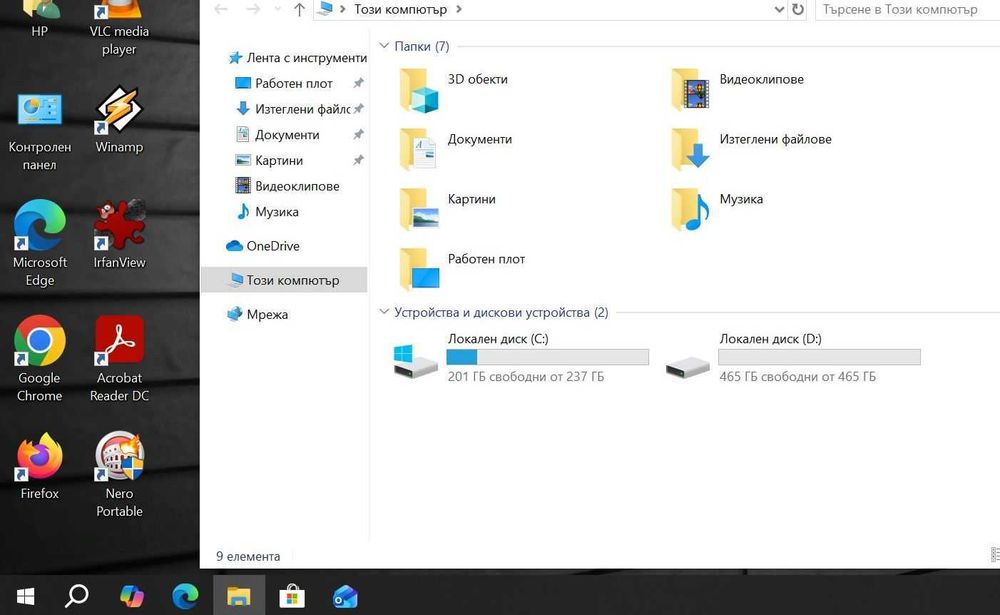Open address bar history dropdown

(x=779, y=10)
